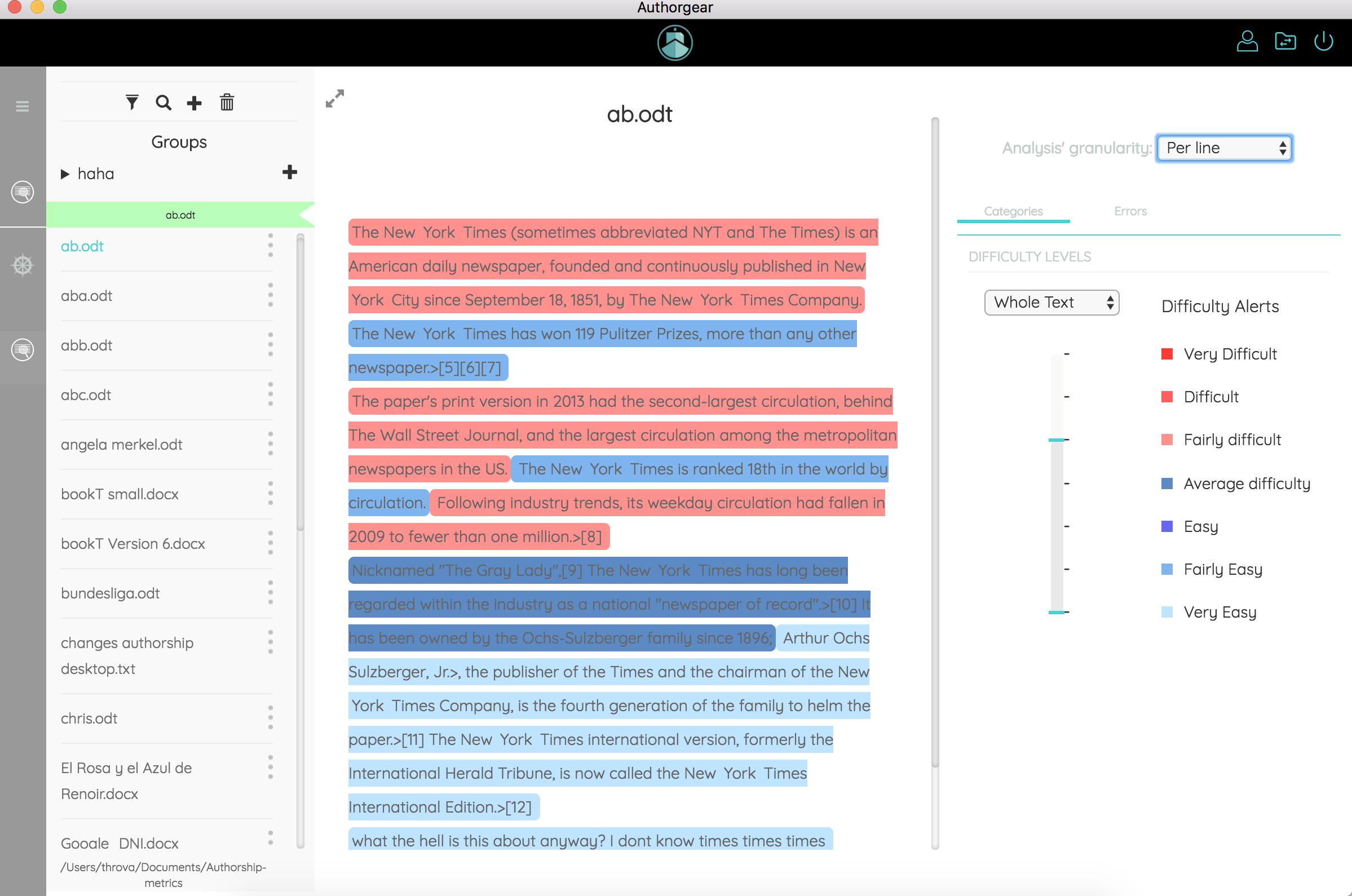Expand the haha group triangle
The height and width of the screenshot is (896, 1352).
point(65,174)
